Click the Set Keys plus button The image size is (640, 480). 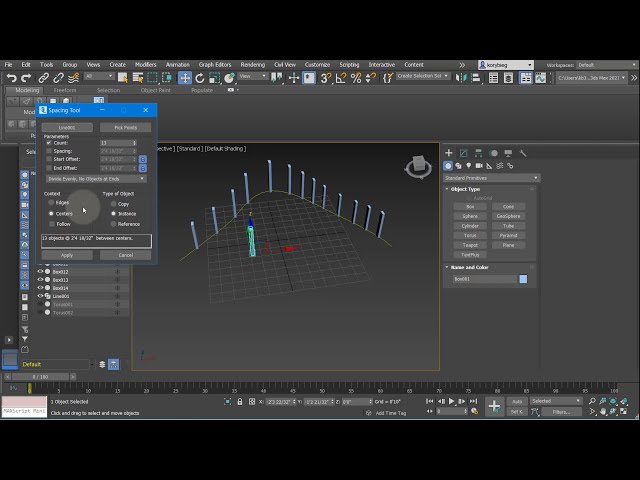click(x=494, y=406)
